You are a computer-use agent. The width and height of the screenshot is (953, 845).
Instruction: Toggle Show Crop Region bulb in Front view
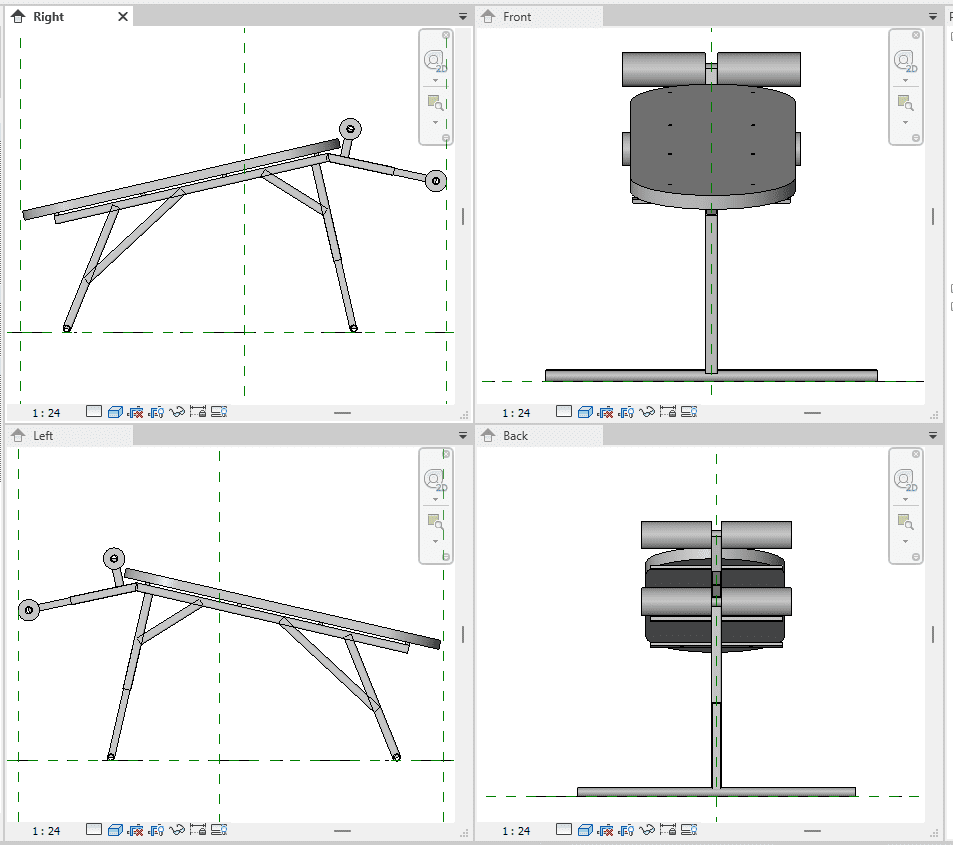point(626,411)
